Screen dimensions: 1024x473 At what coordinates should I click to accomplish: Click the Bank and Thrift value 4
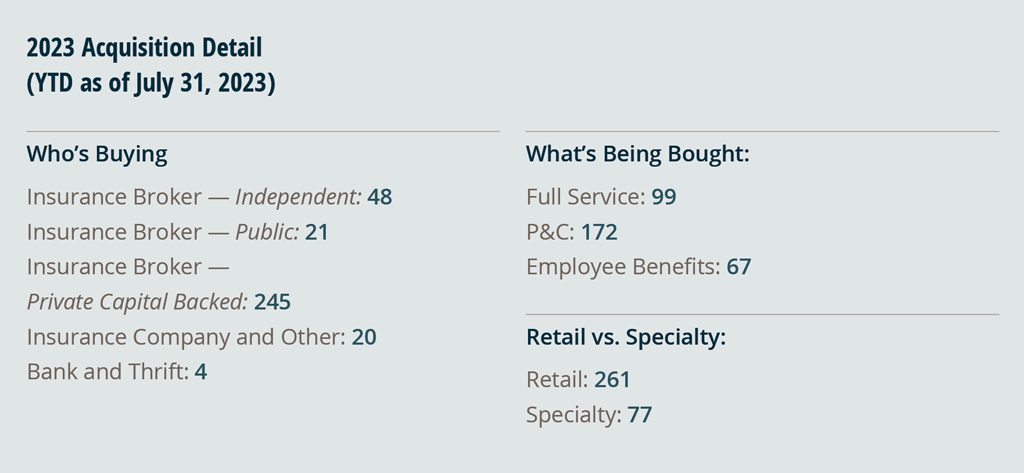(200, 372)
